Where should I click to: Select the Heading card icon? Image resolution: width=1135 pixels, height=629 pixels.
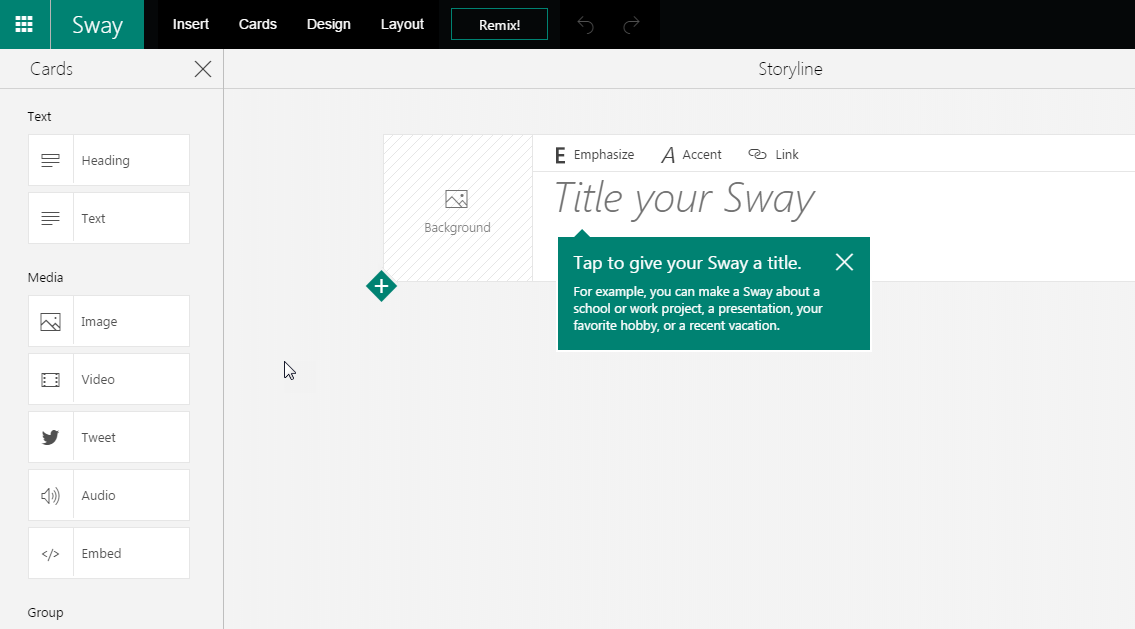coord(51,159)
